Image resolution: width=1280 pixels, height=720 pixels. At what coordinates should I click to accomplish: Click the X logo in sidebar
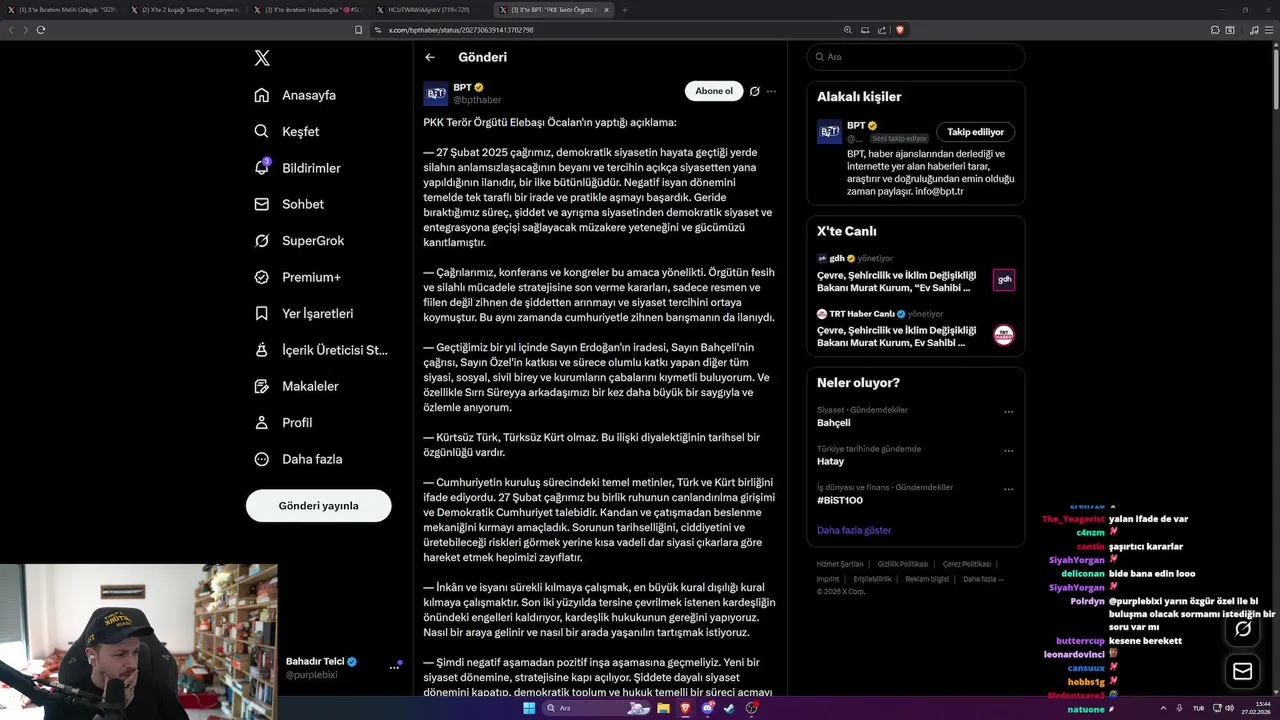coord(262,58)
